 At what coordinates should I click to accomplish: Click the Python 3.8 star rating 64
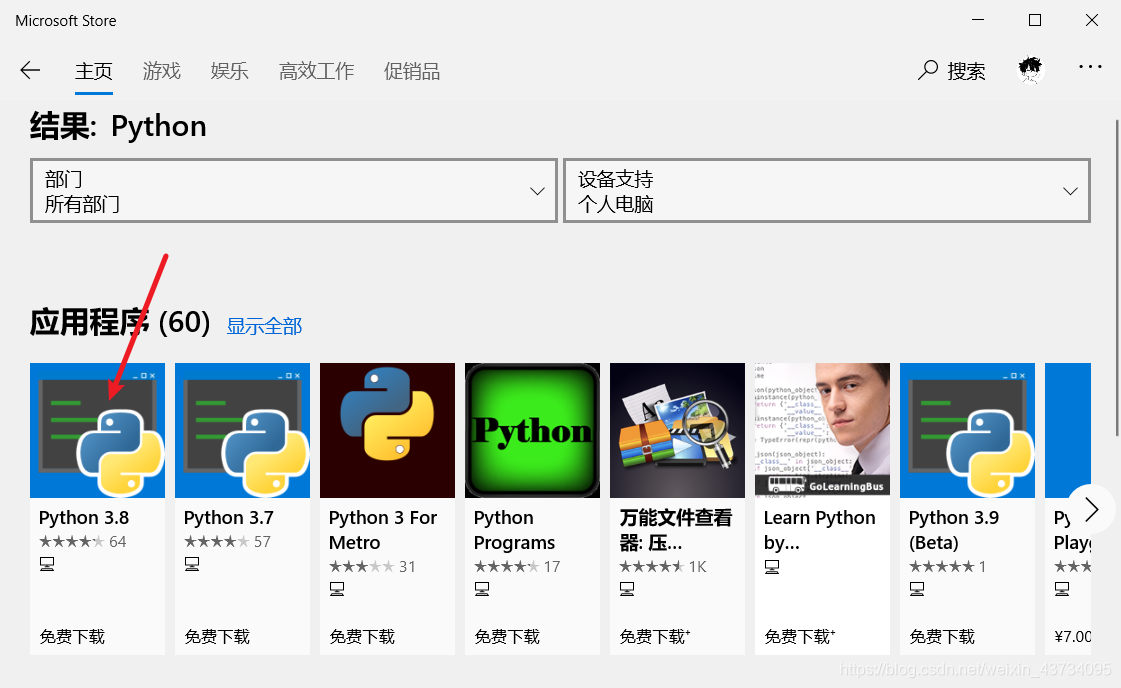(x=83, y=542)
